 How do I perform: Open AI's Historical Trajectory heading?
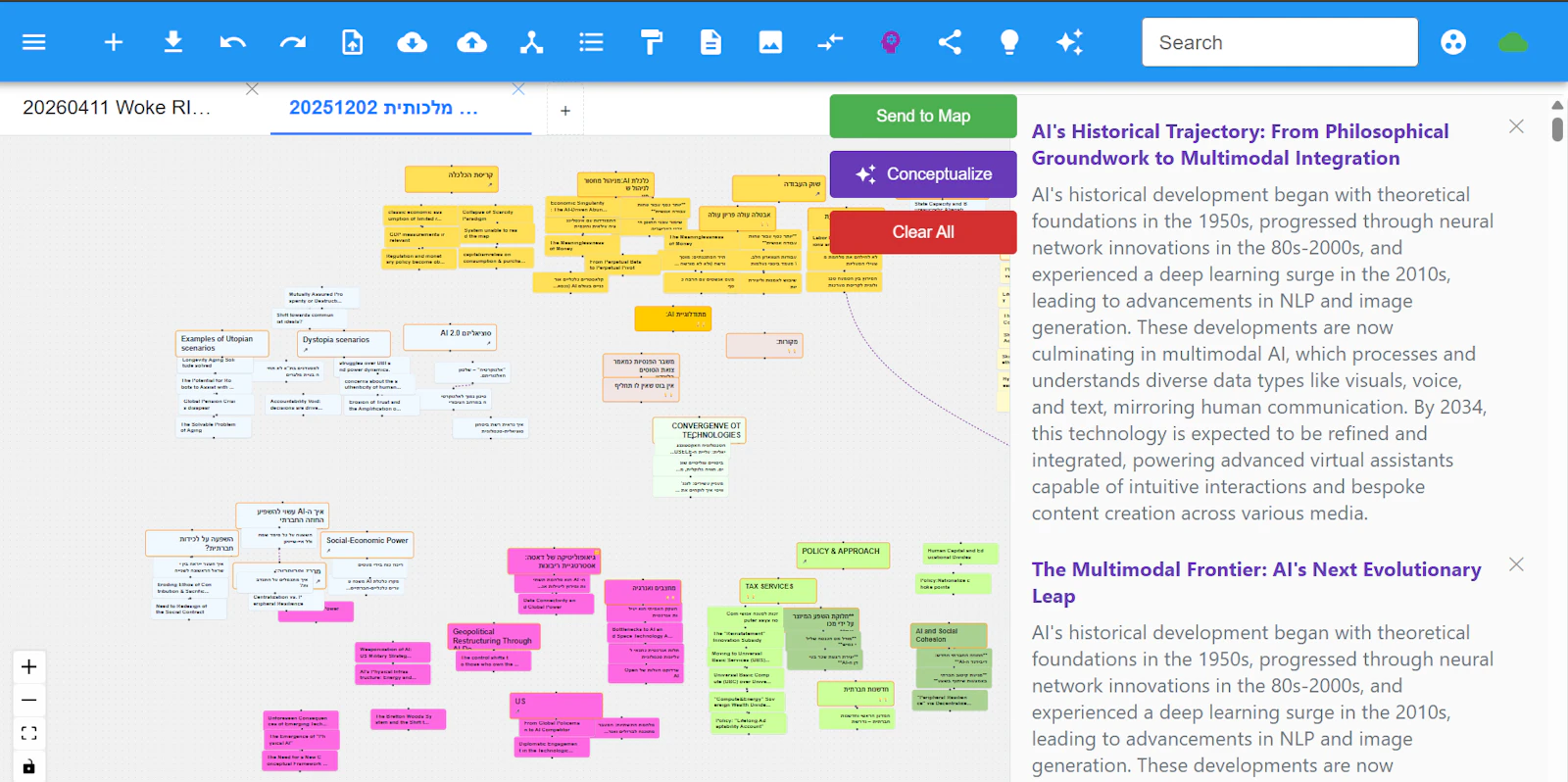(1240, 145)
